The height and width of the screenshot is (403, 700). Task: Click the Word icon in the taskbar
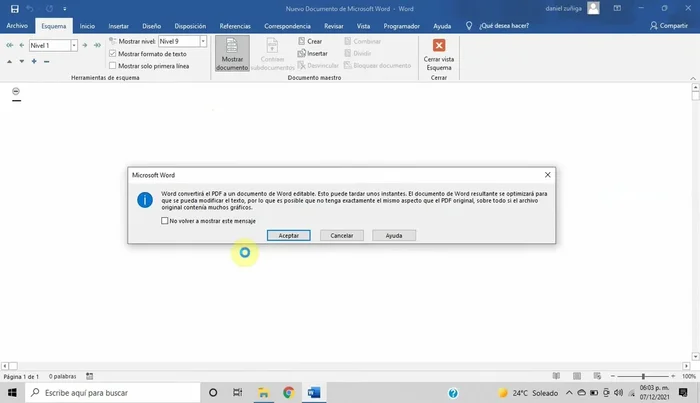[313, 393]
